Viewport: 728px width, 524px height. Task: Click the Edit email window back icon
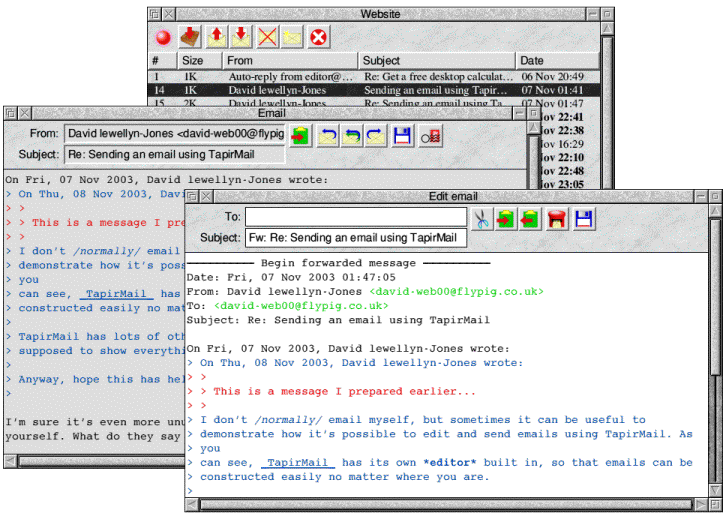coord(192,196)
